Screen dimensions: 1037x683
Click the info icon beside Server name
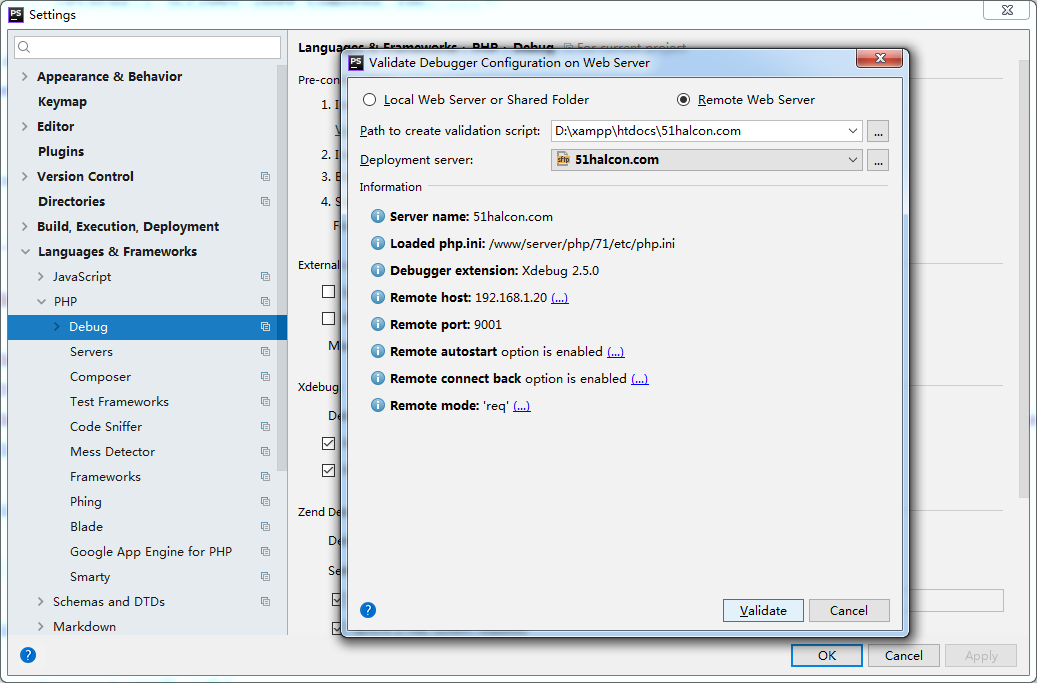pyautogui.click(x=378, y=216)
